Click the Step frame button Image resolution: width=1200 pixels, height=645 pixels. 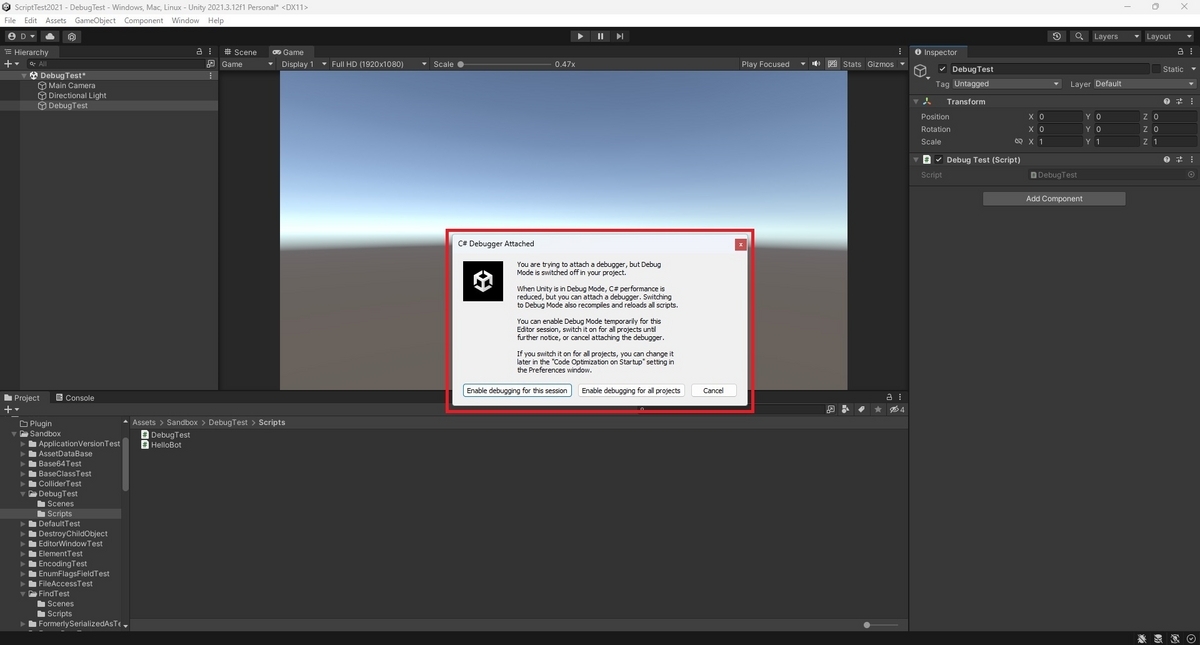(x=620, y=36)
